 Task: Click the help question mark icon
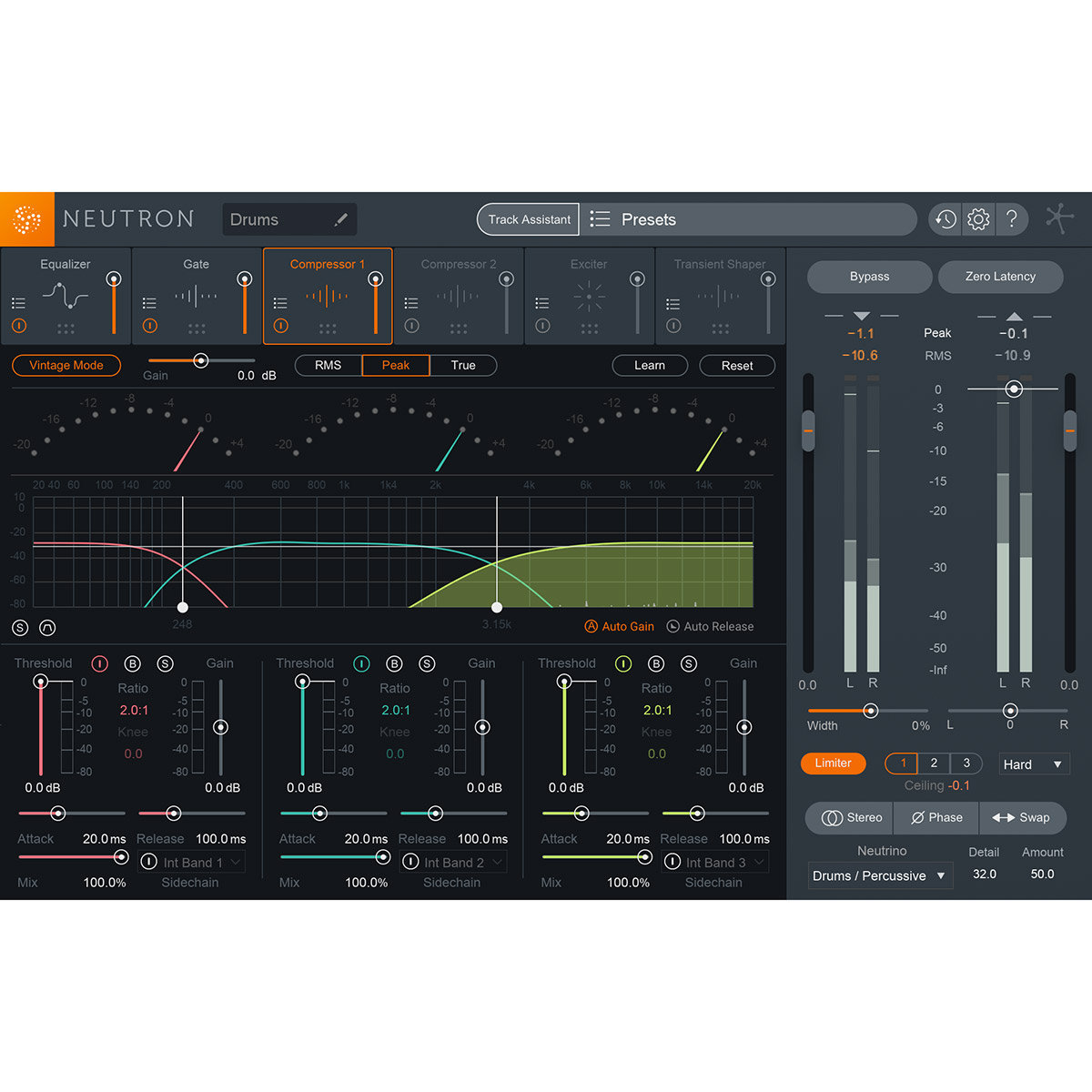point(1012,218)
